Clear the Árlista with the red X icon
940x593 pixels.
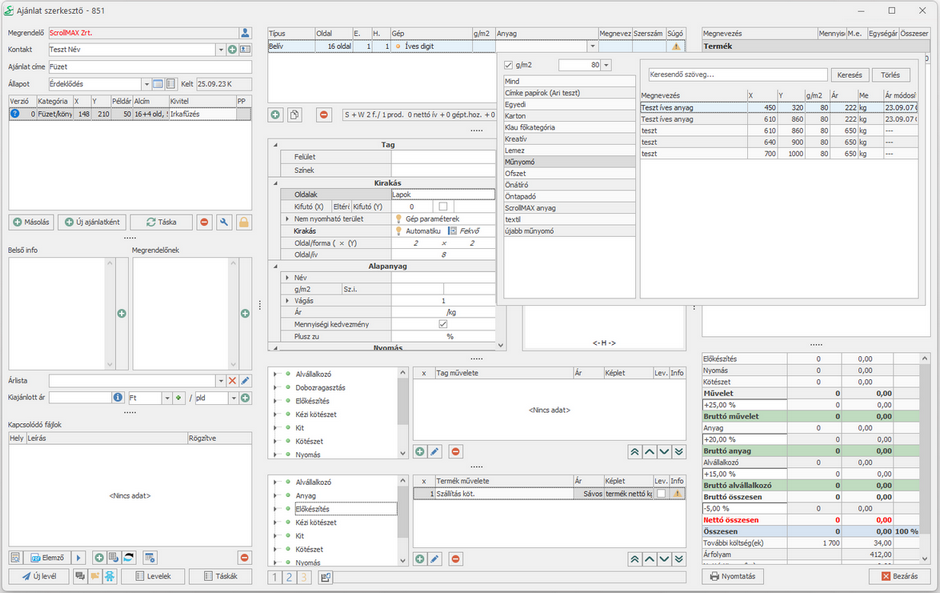pos(232,381)
